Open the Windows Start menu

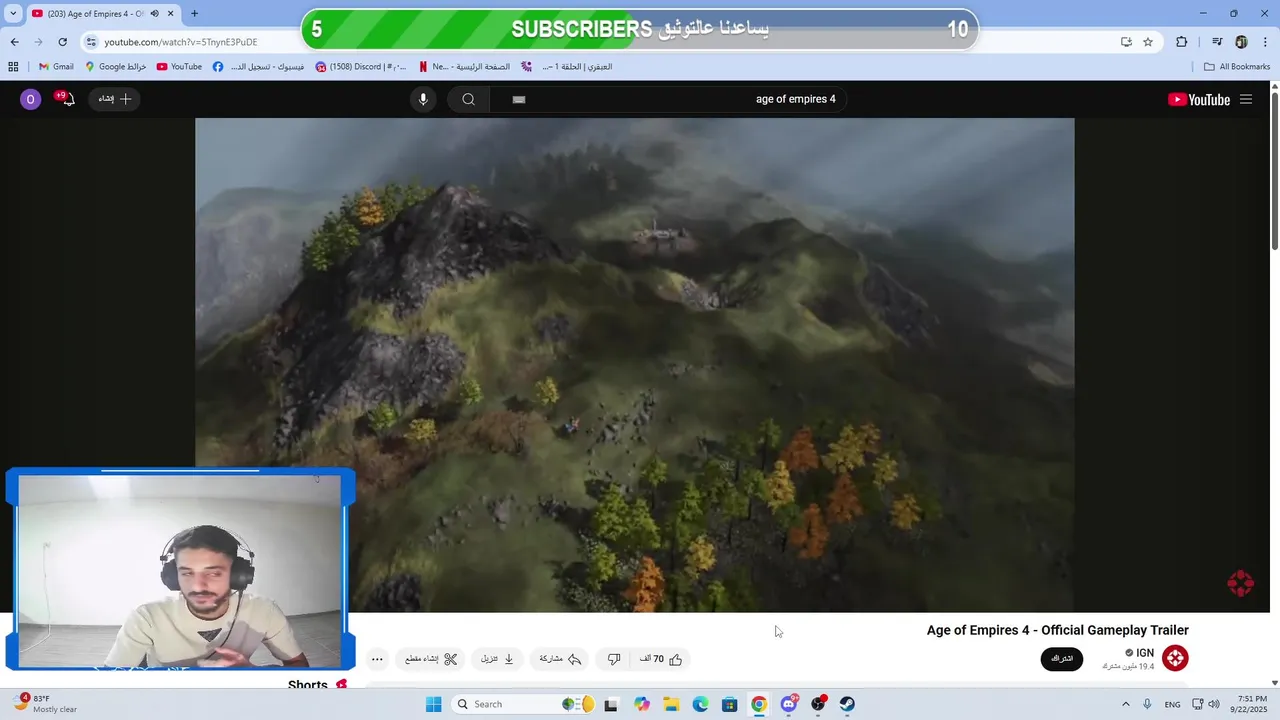point(433,704)
